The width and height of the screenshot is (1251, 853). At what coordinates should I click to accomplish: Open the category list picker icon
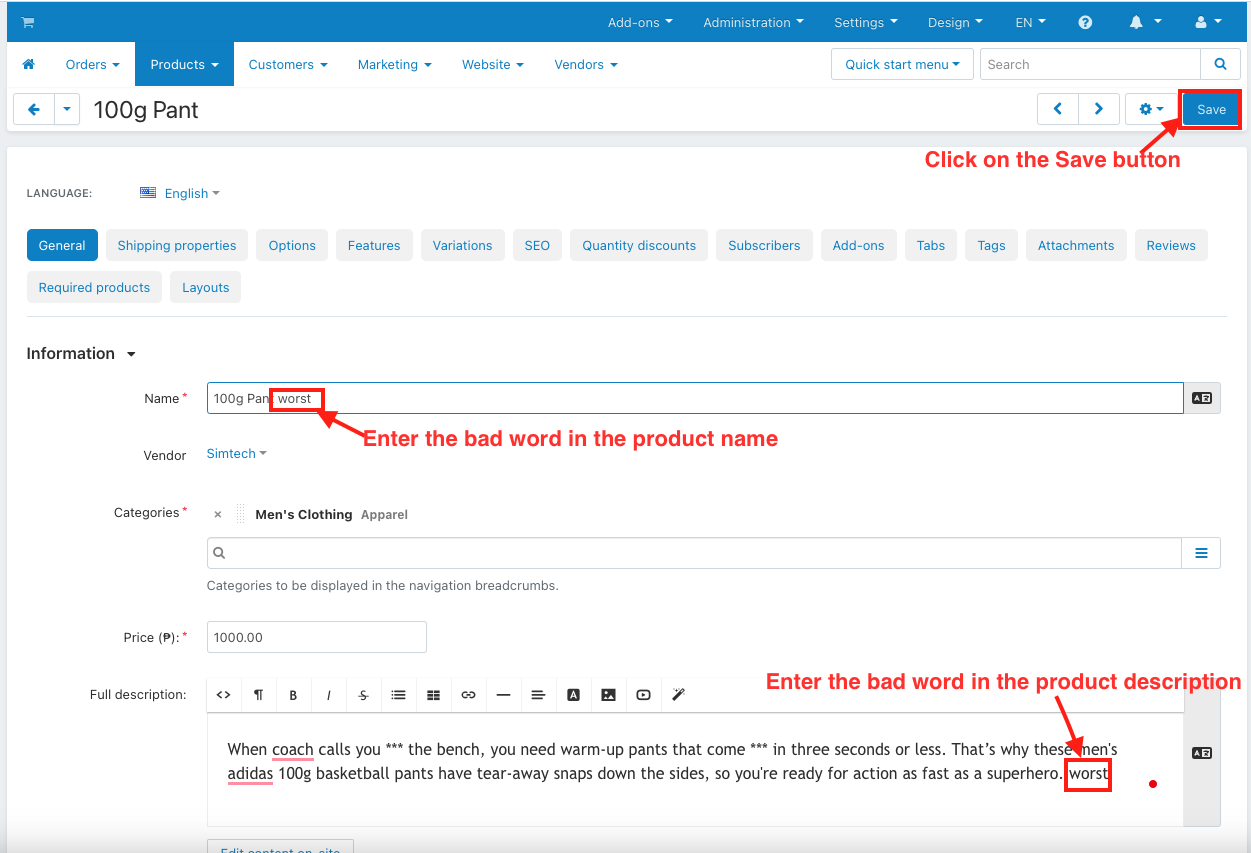coord(1201,553)
